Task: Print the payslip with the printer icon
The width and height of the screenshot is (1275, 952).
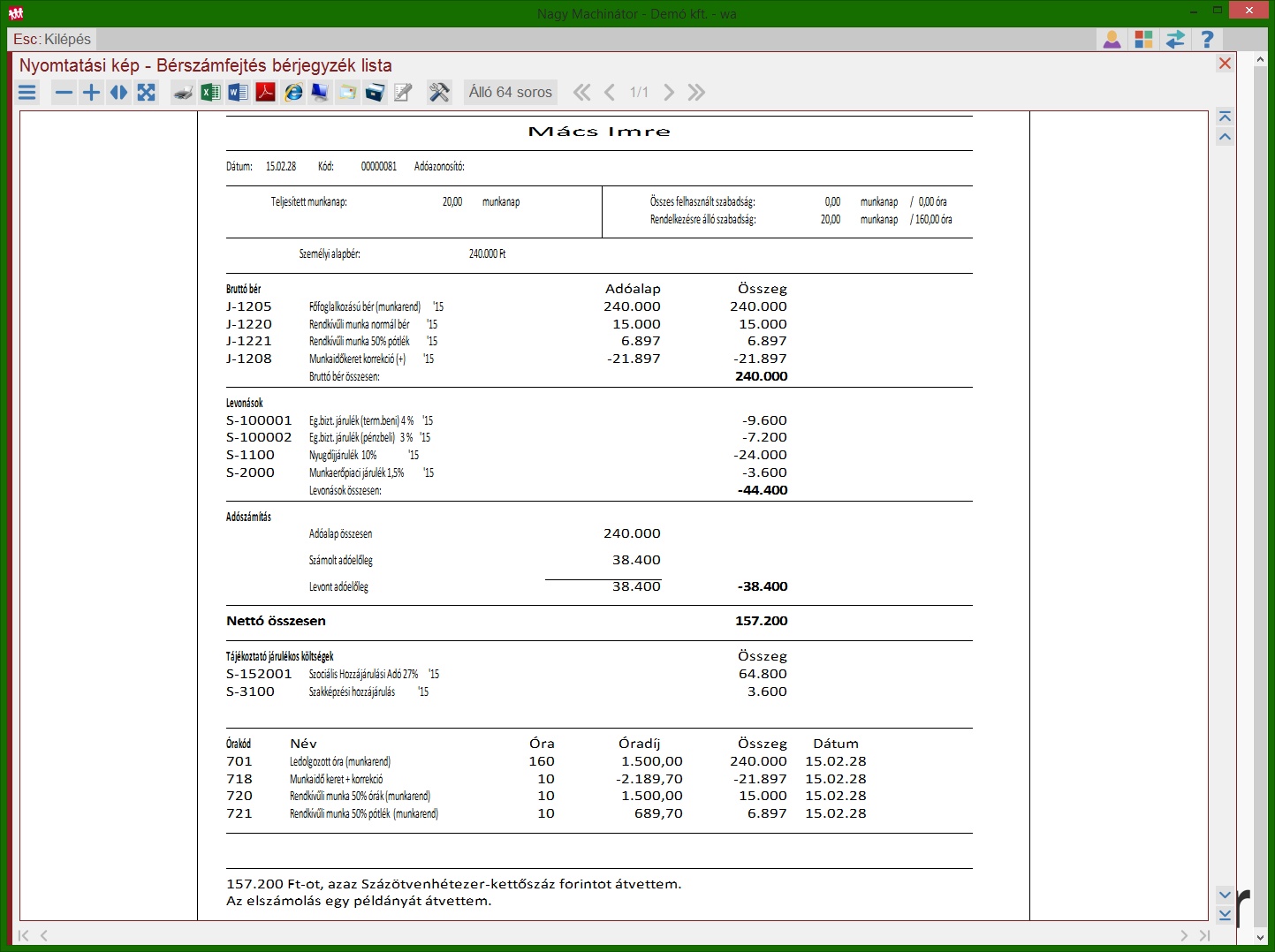Action: (x=183, y=92)
